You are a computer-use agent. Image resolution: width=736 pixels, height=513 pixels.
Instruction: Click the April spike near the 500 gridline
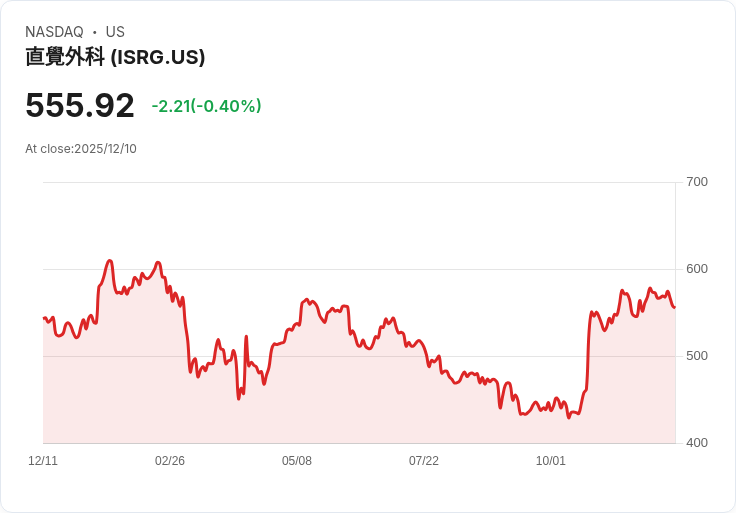pos(245,337)
